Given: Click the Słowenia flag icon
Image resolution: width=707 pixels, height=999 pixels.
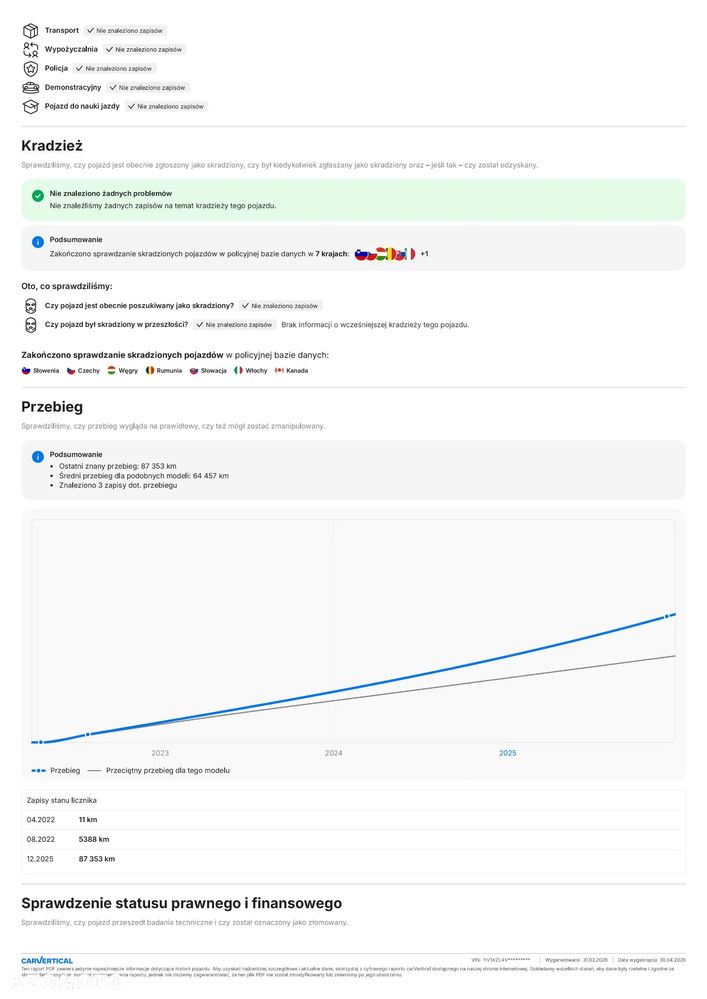Looking at the screenshot, I should click(26, 370).
